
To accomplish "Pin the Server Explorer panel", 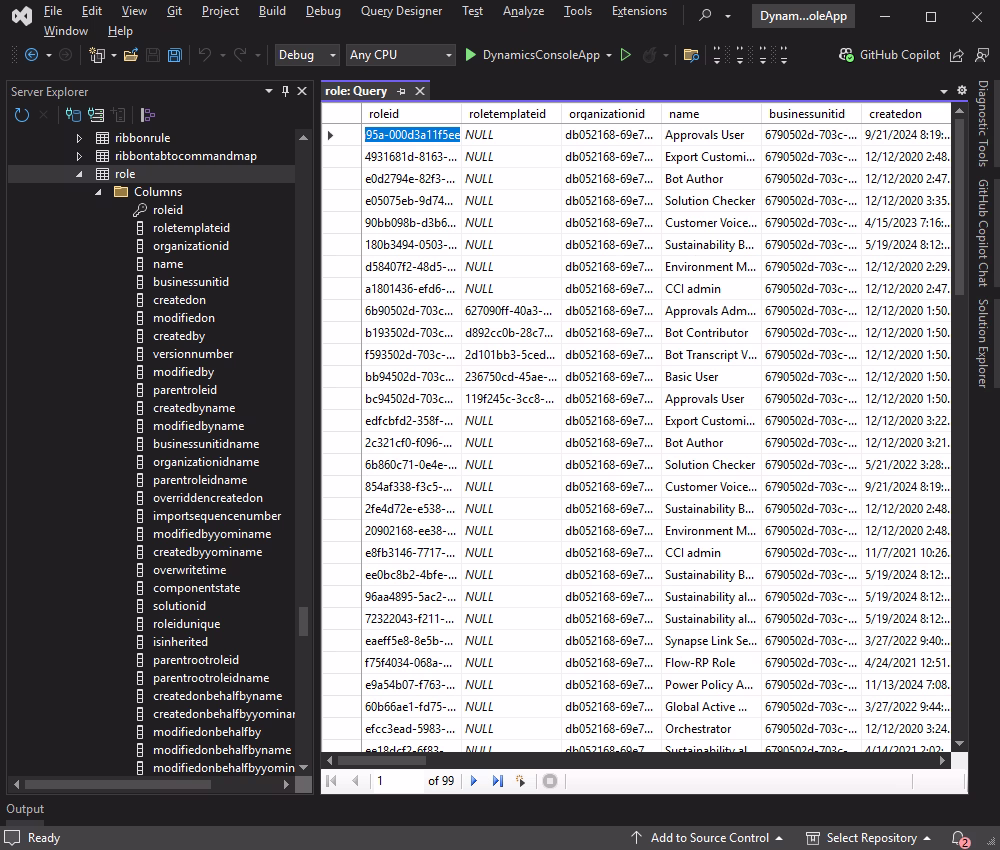I will pos(286,91).
